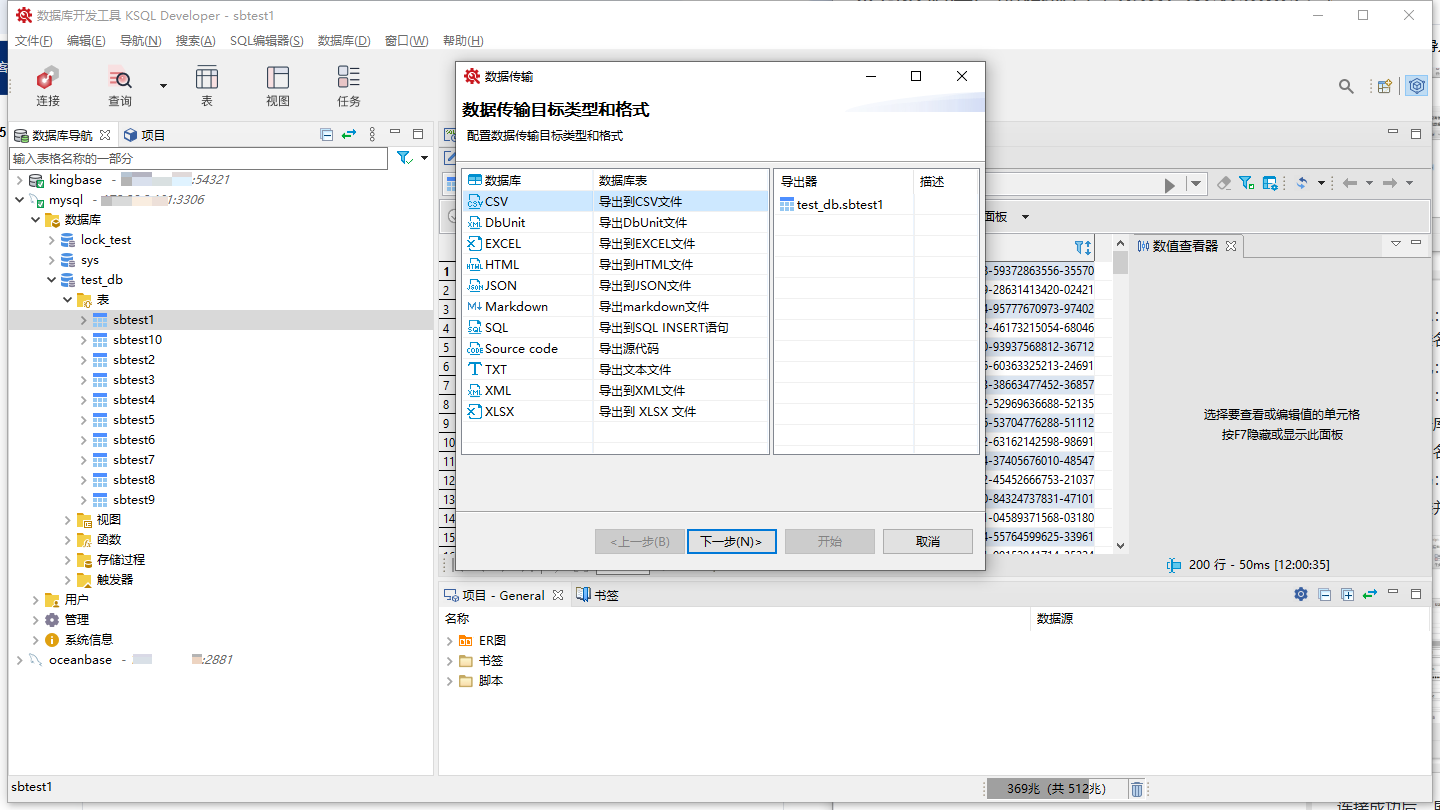The width and height of the screenshot is (1440, 810).
Task: Choose the EXCEL export option
Action: [502, 244]
